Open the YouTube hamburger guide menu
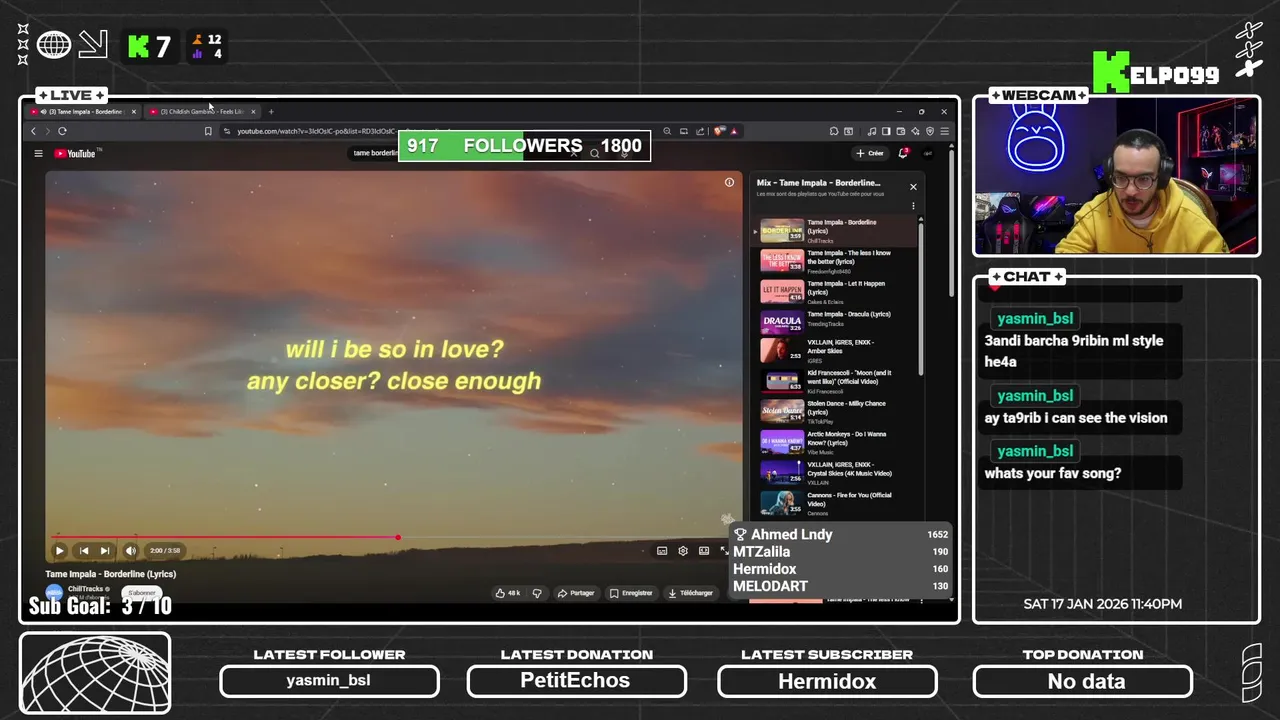The height and width of the screenshot is (720, 1280). pyautogui.click(x=38, y=153)
